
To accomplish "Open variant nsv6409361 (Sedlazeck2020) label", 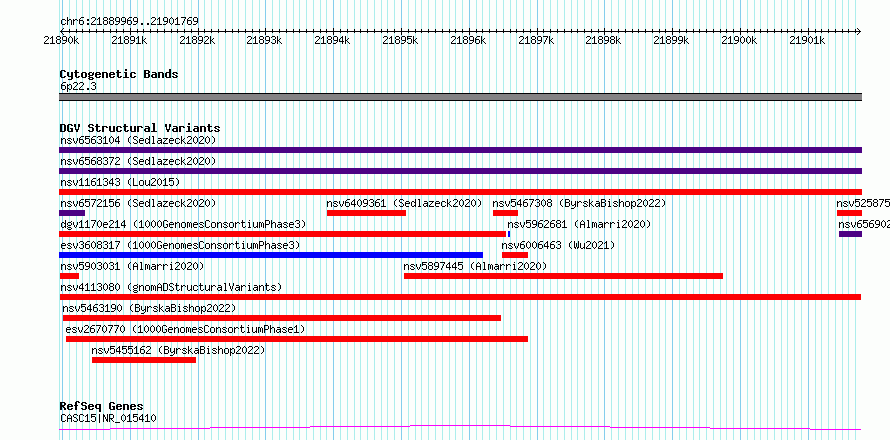I will point(404,203).
